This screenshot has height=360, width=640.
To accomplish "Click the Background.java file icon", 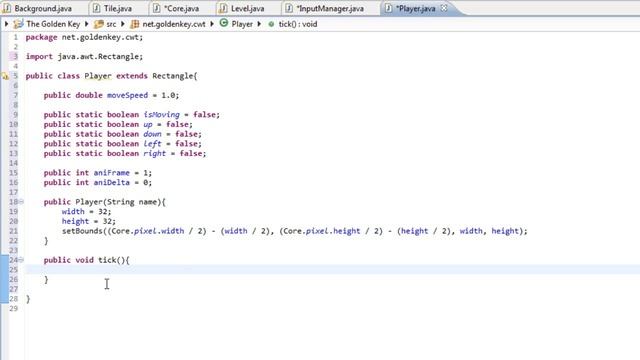I will [x=7, y=8].
